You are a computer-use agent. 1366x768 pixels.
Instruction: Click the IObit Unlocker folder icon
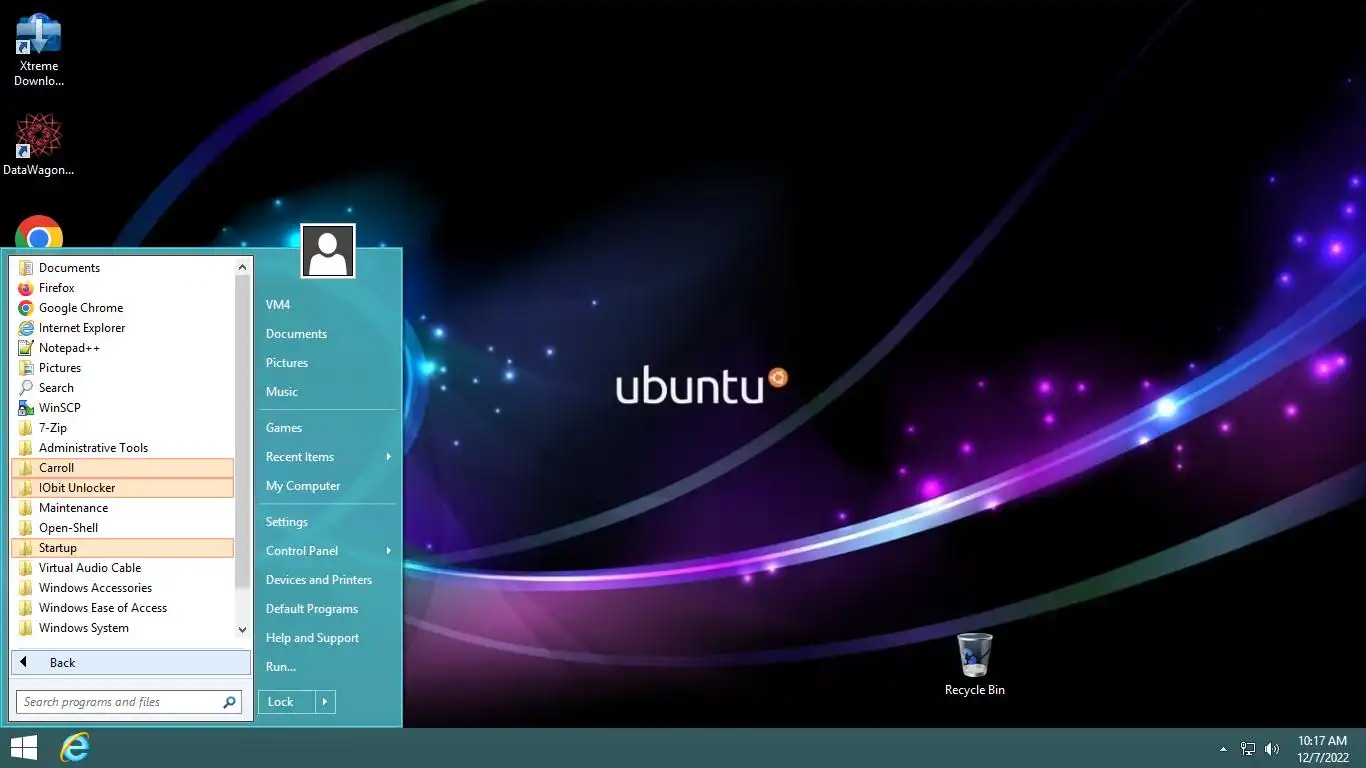[26, 488]
